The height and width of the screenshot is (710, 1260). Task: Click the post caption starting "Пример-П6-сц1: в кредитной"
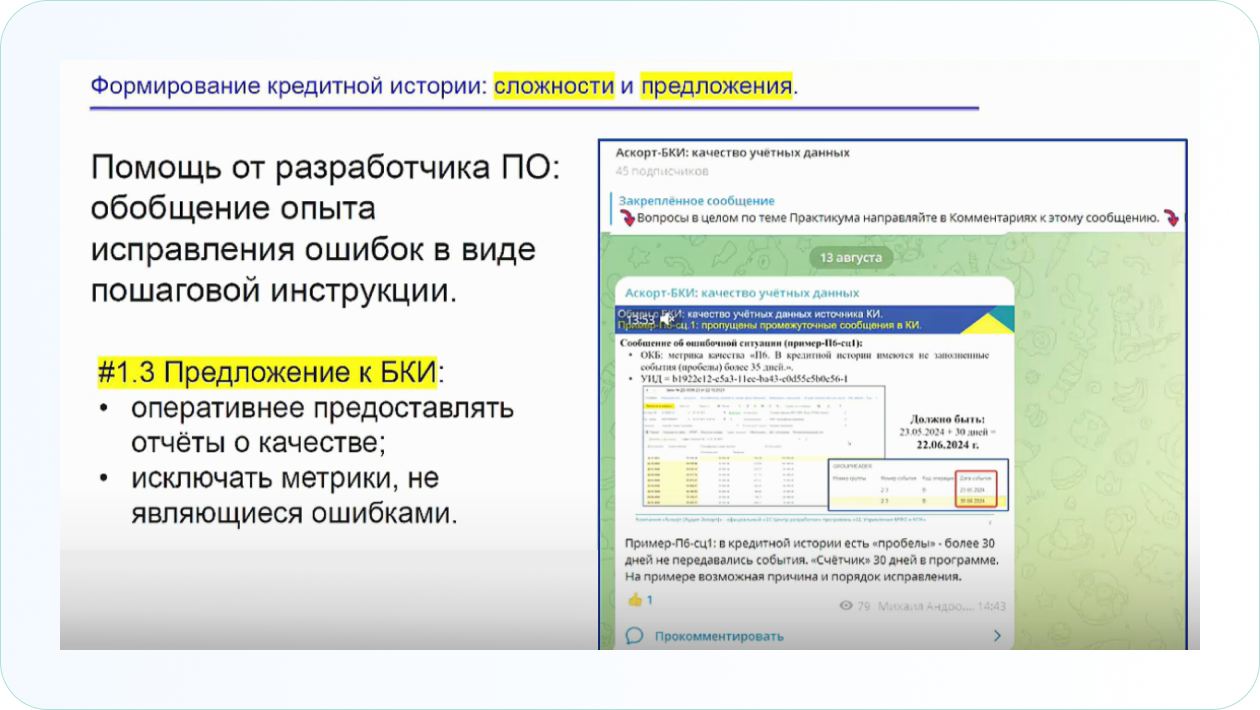tap(812, 559)
